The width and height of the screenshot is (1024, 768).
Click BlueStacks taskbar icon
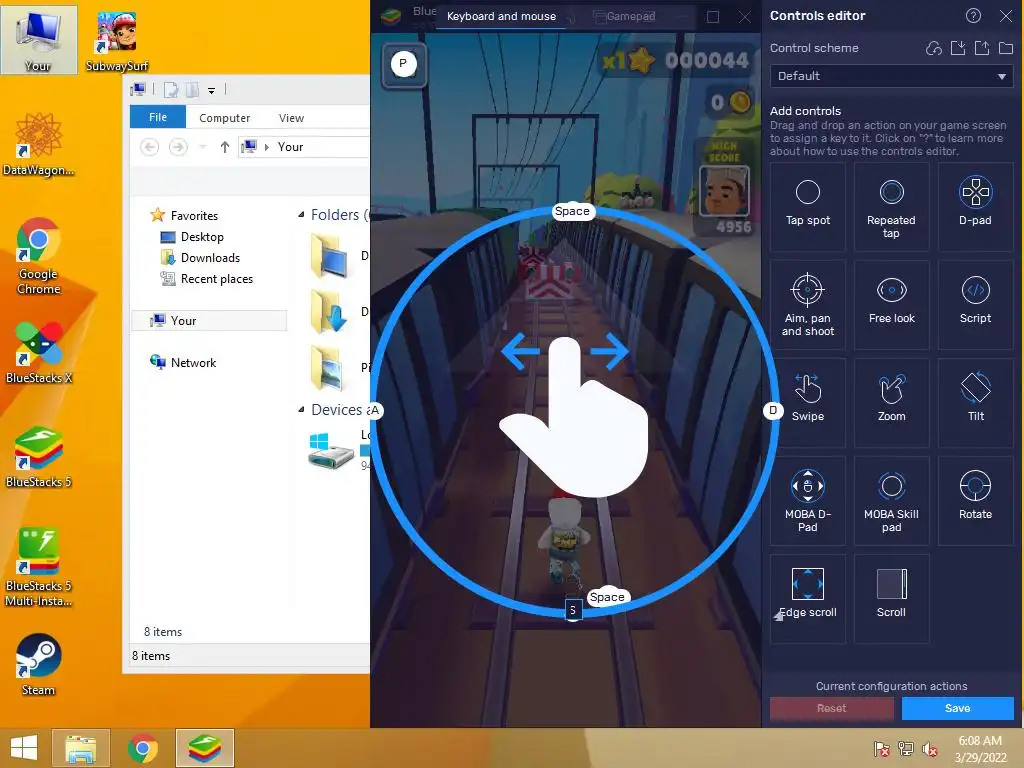204,748
